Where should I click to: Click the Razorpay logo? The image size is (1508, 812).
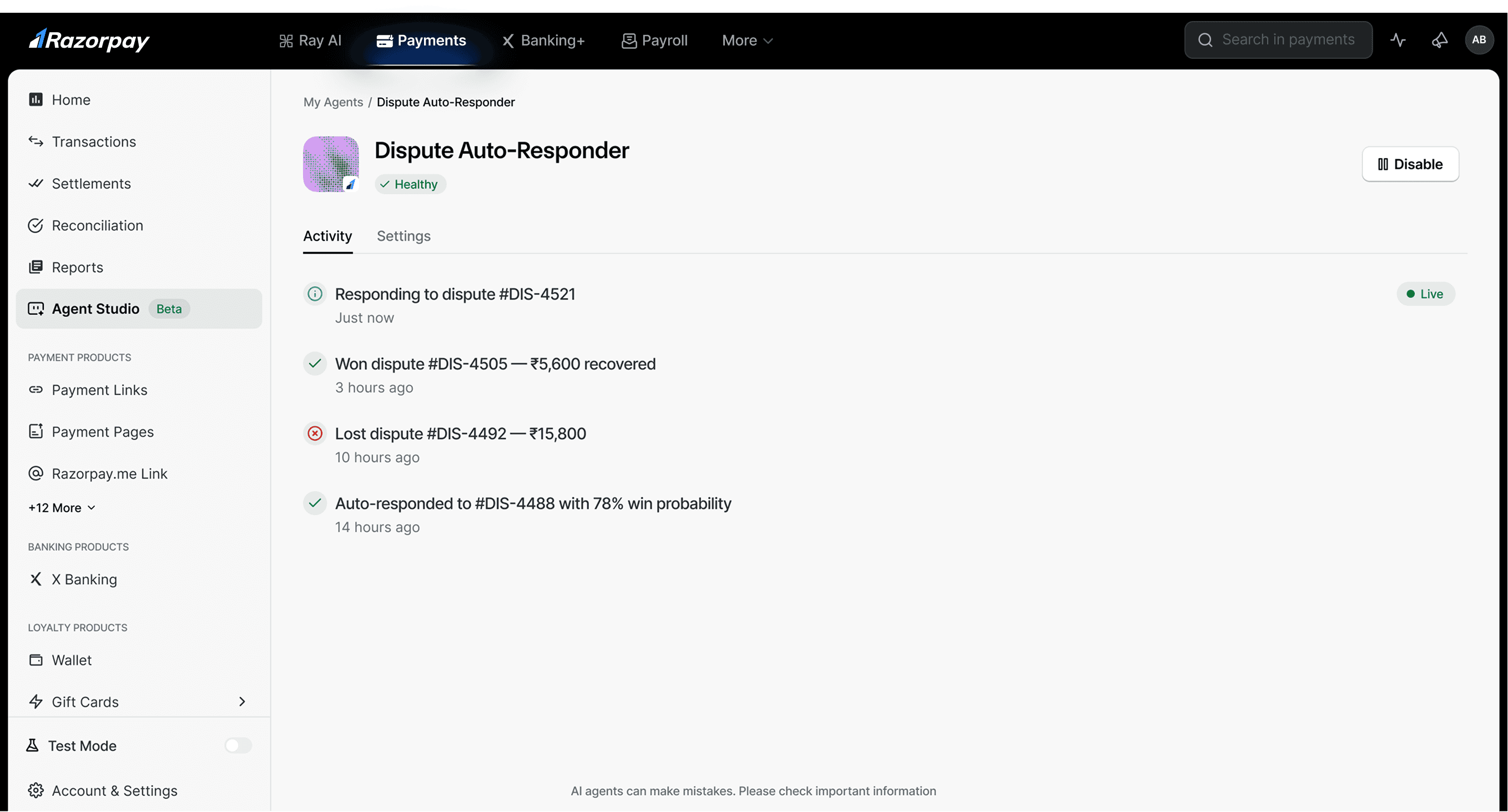tap(89, 40)
